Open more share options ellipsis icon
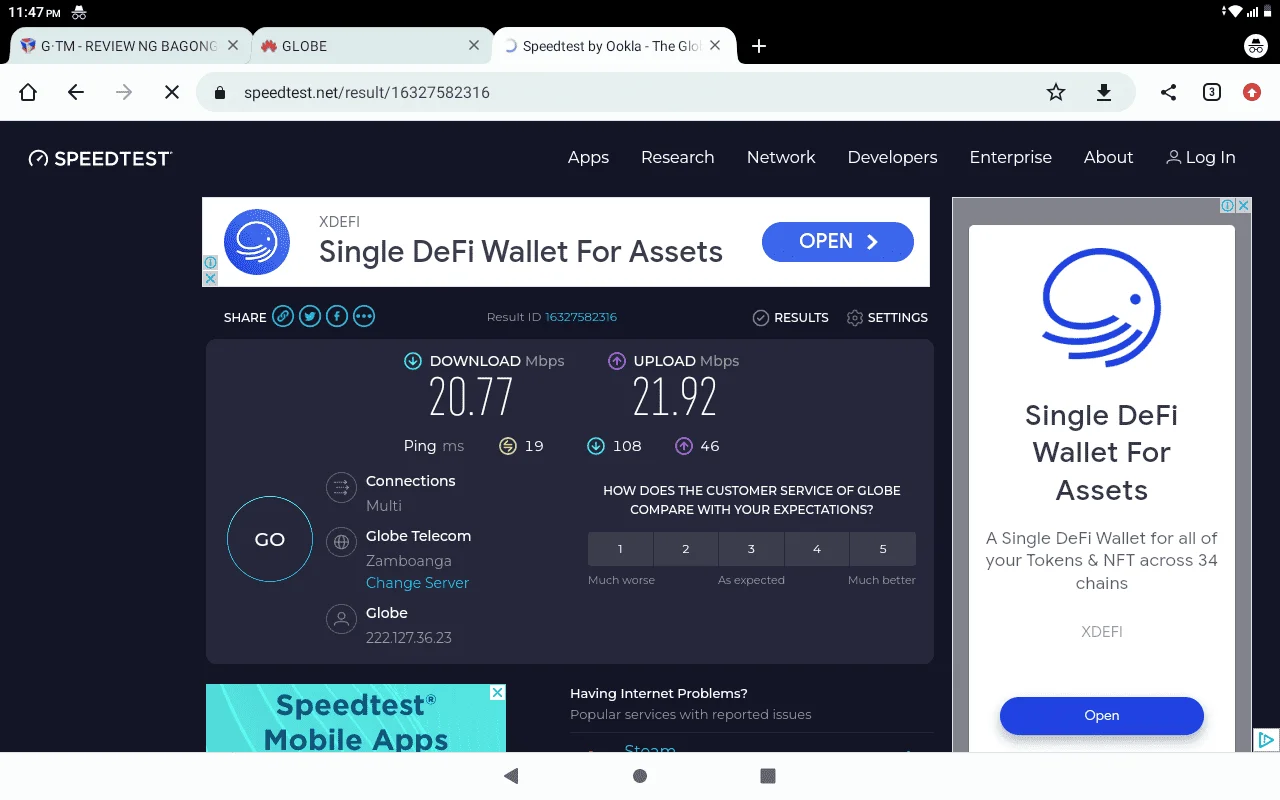Image resolution: width=1280 pixels, height=800 pixels. 364,317
